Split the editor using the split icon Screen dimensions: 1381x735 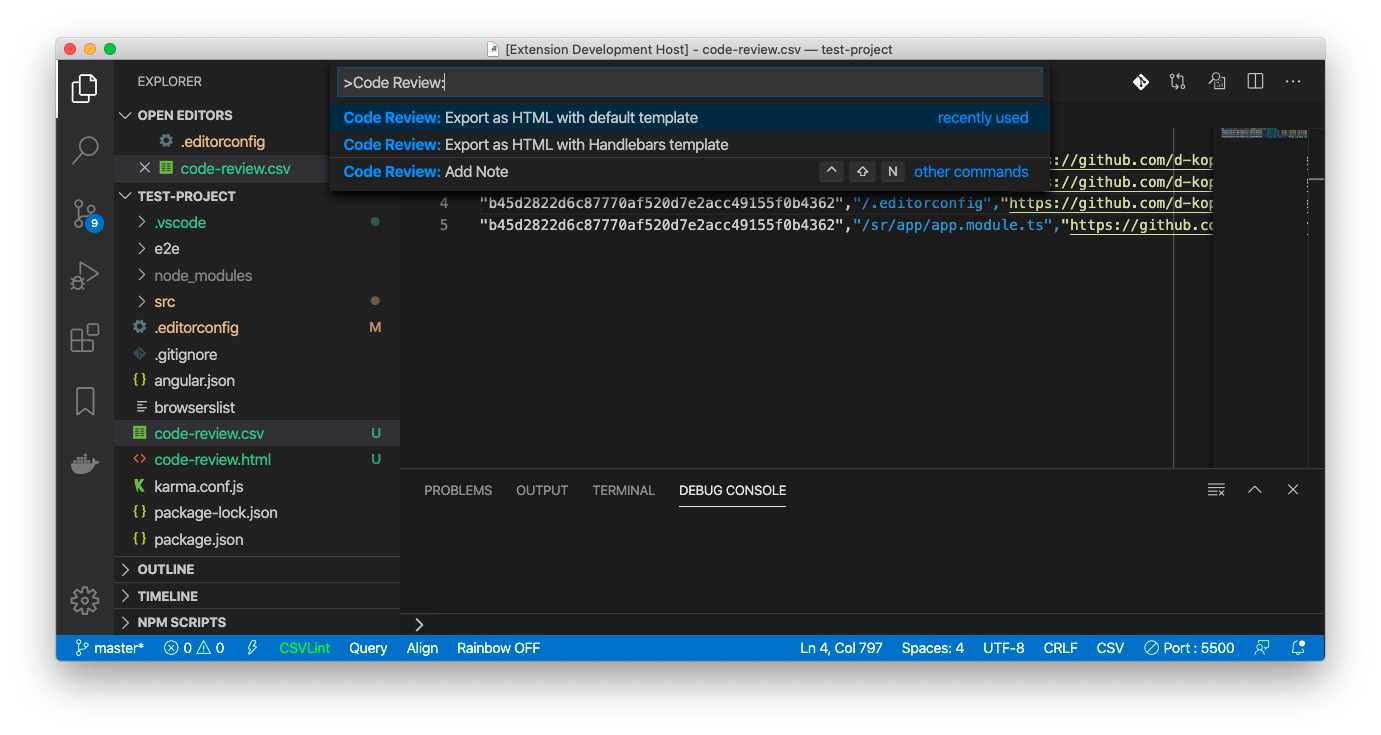point(1255,81)
